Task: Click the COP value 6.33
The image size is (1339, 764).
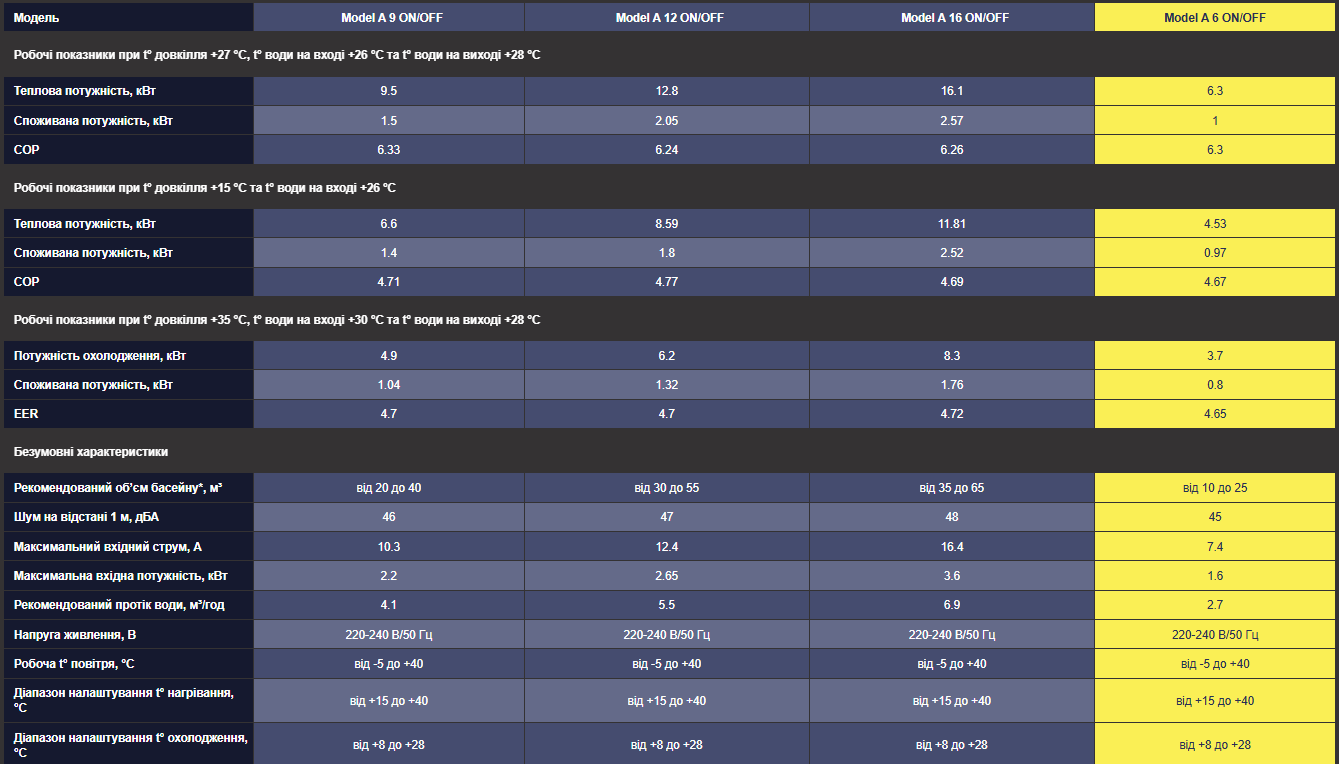Action: (388, 150)
